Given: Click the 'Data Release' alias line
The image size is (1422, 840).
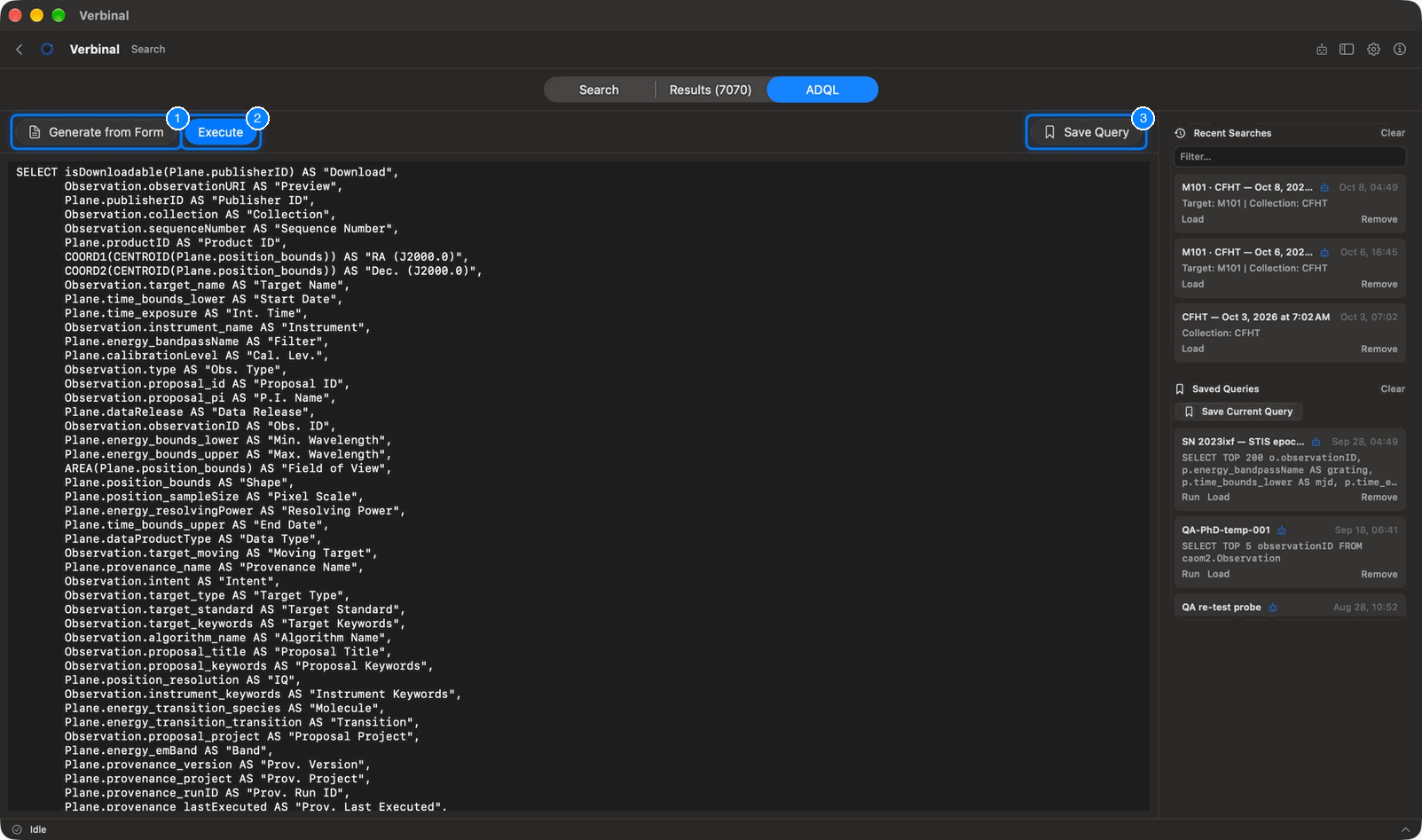Looking at the screenshot, I should tap(190, 412).
